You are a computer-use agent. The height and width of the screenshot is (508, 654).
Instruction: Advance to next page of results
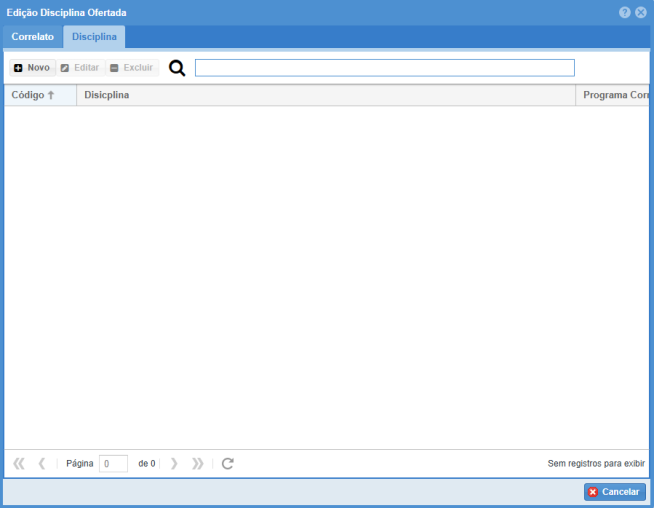(x=174, y=463)
